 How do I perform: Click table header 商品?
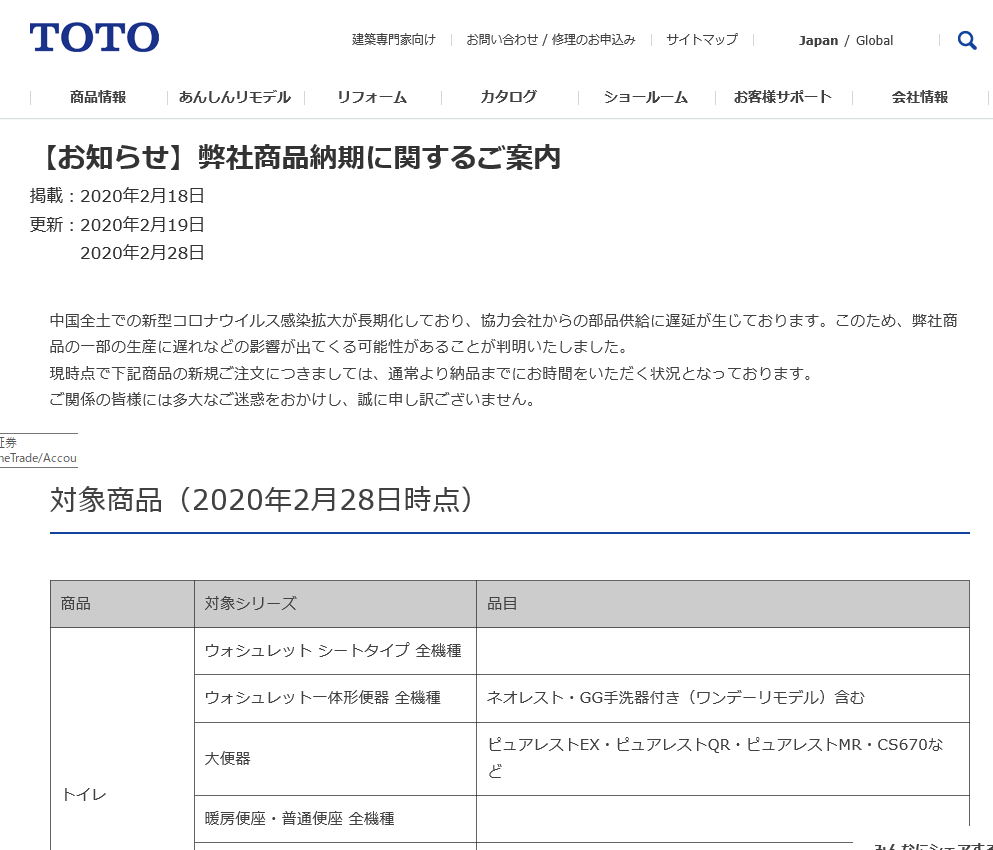tap(122, 604)
